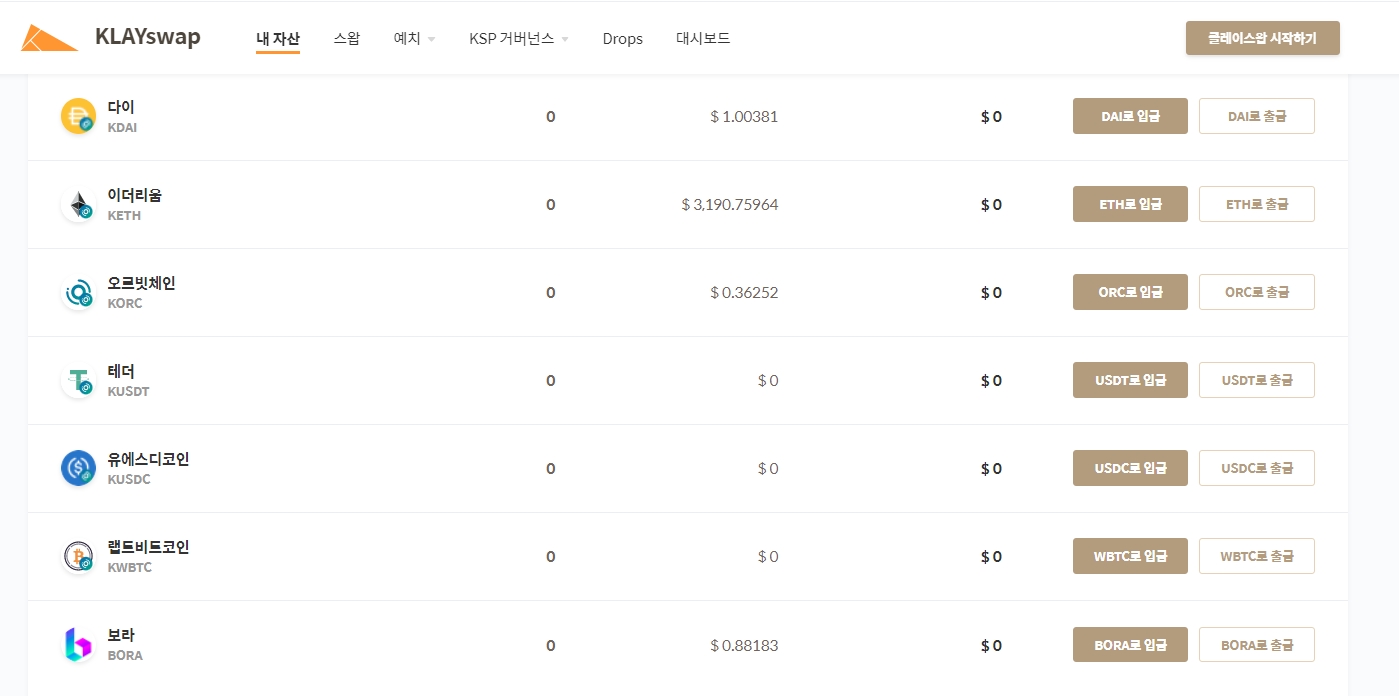This screenshot has width=1399, height=696.
Task: Go to the 스왑 menu
Action: 346,39
